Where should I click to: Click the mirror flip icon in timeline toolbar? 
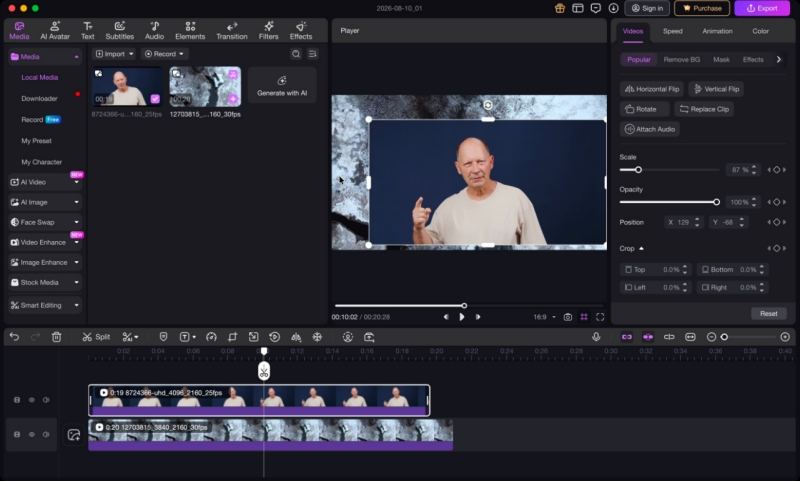pos(296,337)
